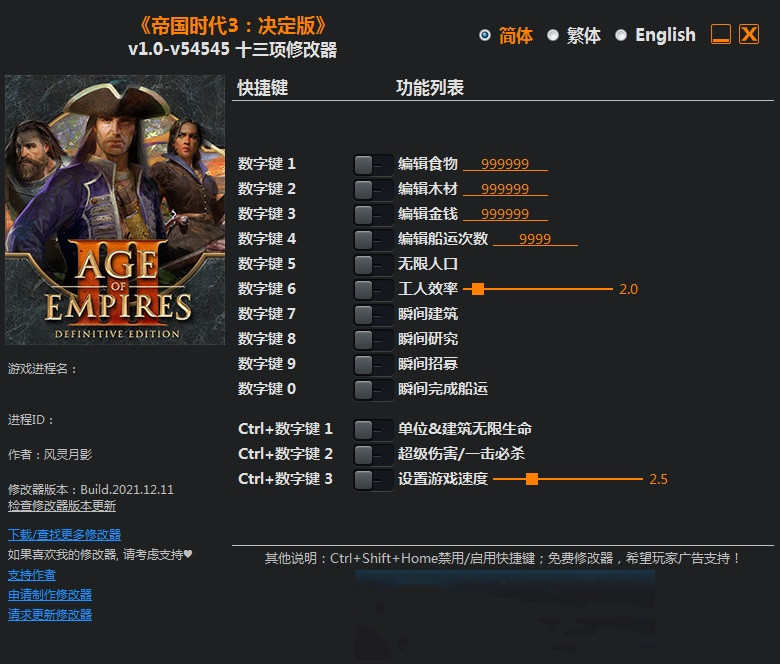Image resolution: width=780 pixels, height=664 pixels.
Task: Enable the 无限人口 switch
Action: pyautogui.click(x=373, y=265)
